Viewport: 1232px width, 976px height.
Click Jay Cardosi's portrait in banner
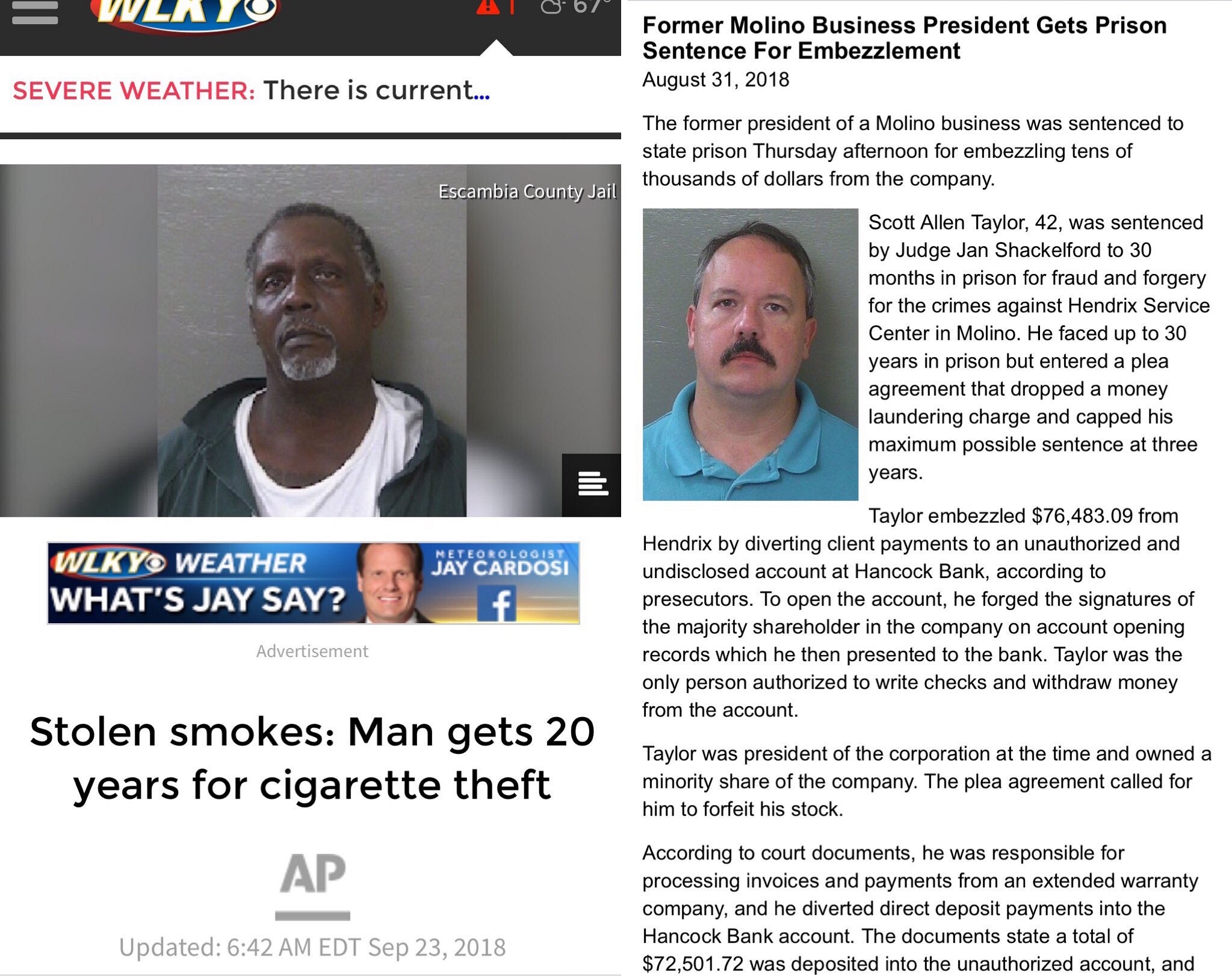pos(391,583)
